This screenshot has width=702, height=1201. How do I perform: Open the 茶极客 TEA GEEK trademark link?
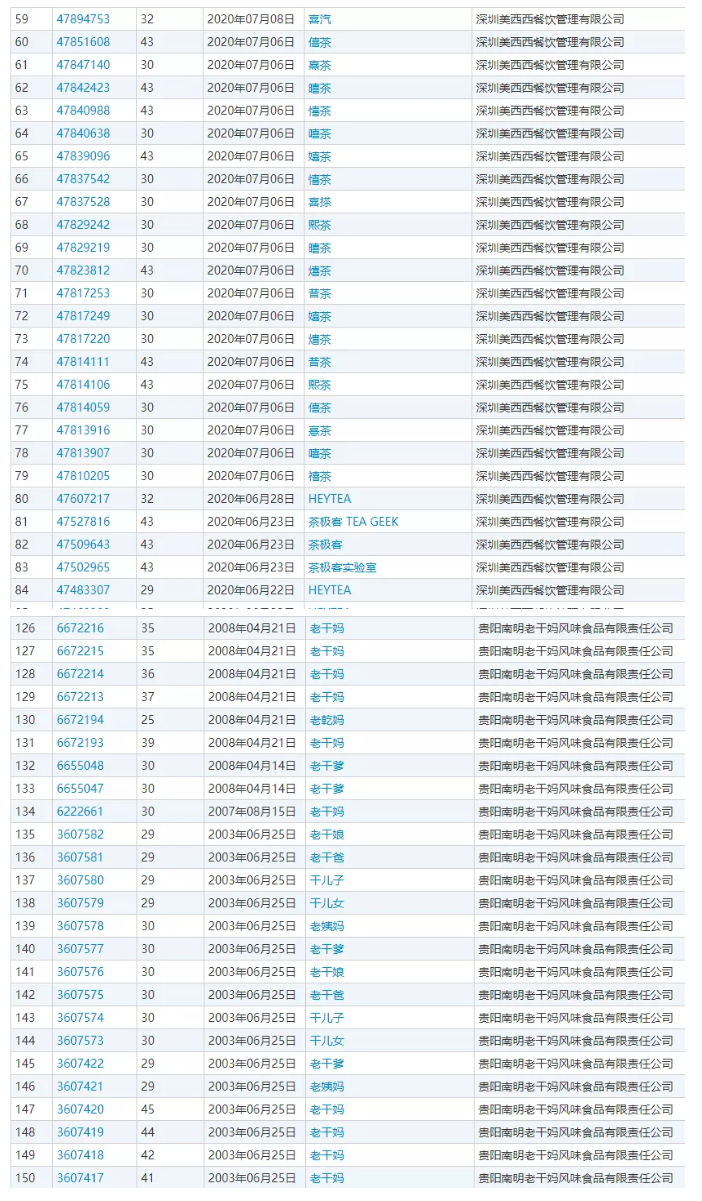pos(352,521)
